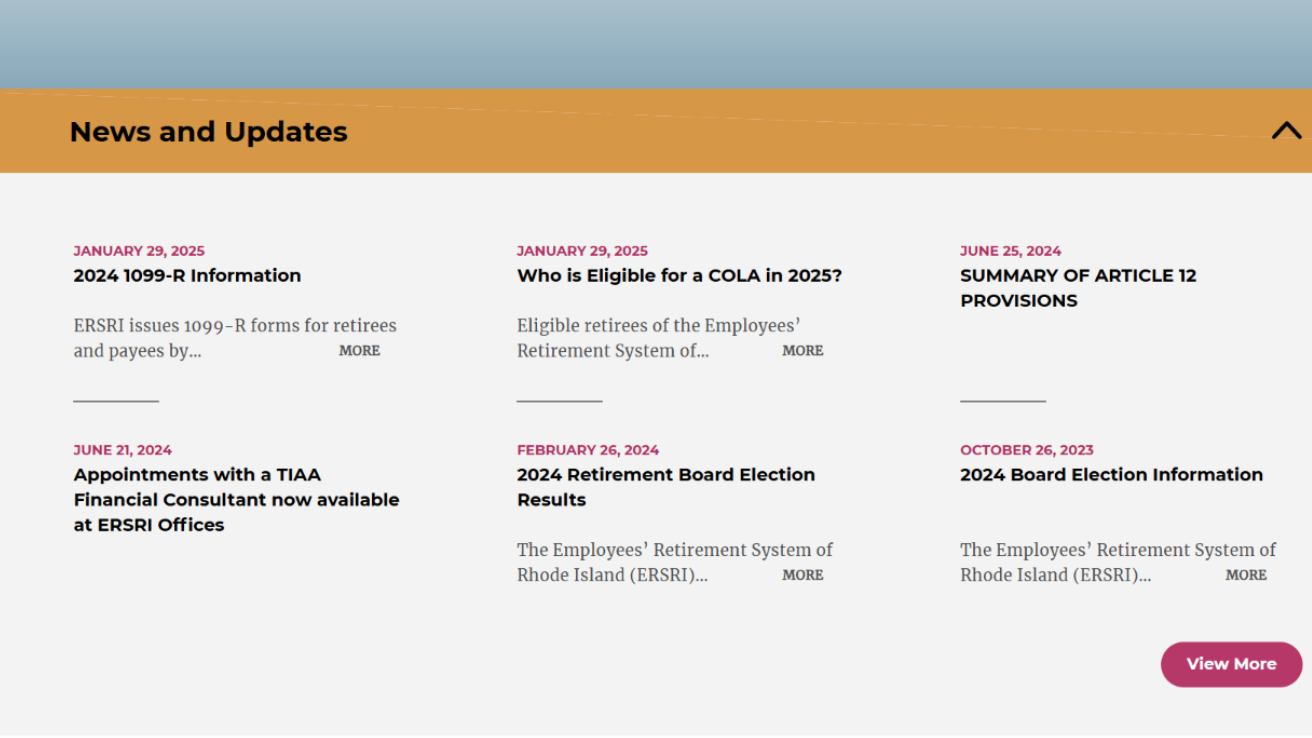The image size is (1312, 738).
Task: Open Summary of Article 12 Provisions headline
Action: 1078,288
